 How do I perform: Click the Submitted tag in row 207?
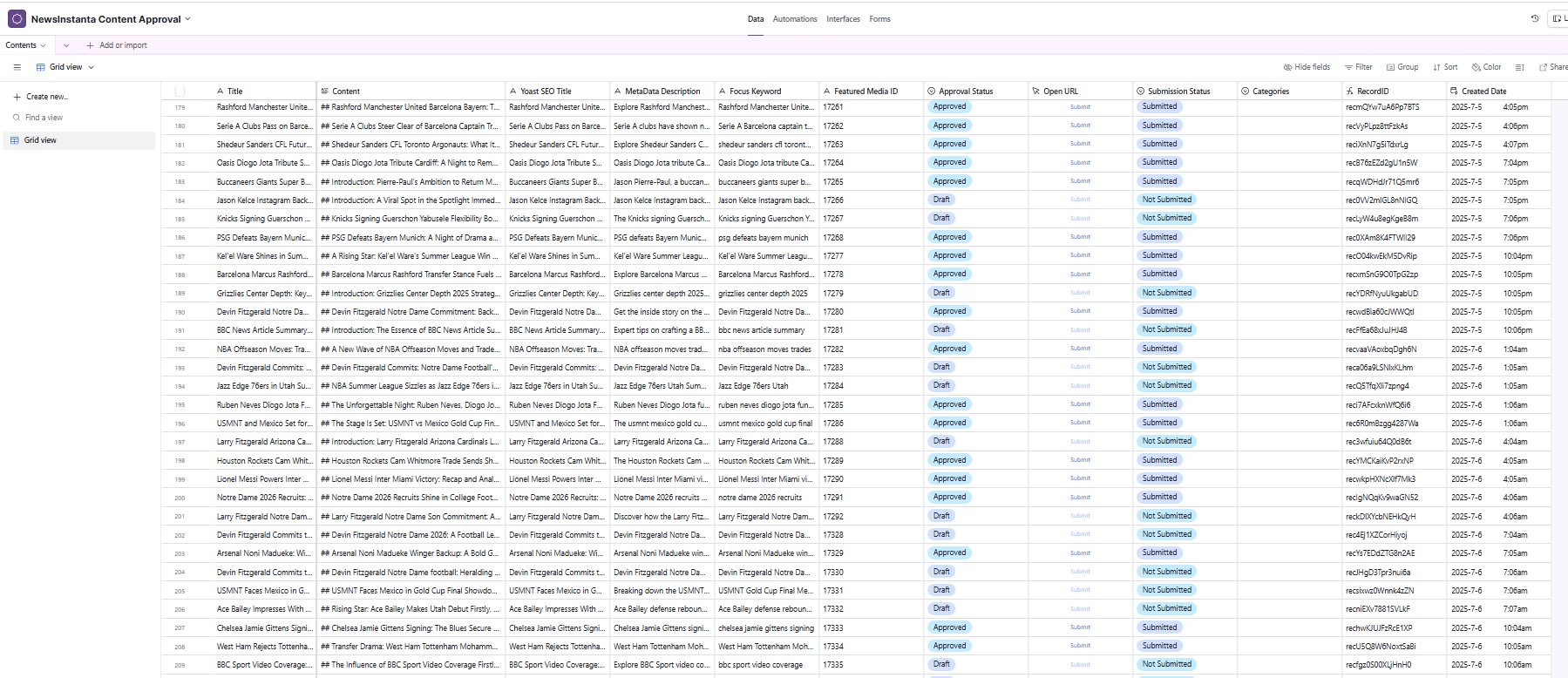point(1159,627)
